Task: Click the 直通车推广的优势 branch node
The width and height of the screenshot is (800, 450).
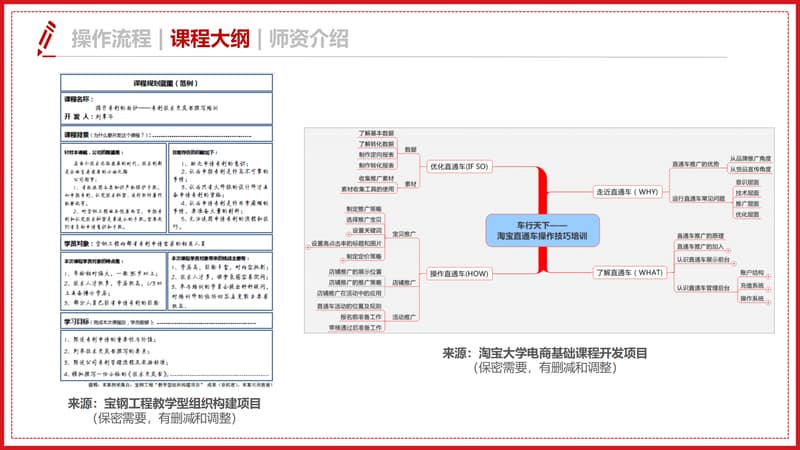Action: point(697,163)
